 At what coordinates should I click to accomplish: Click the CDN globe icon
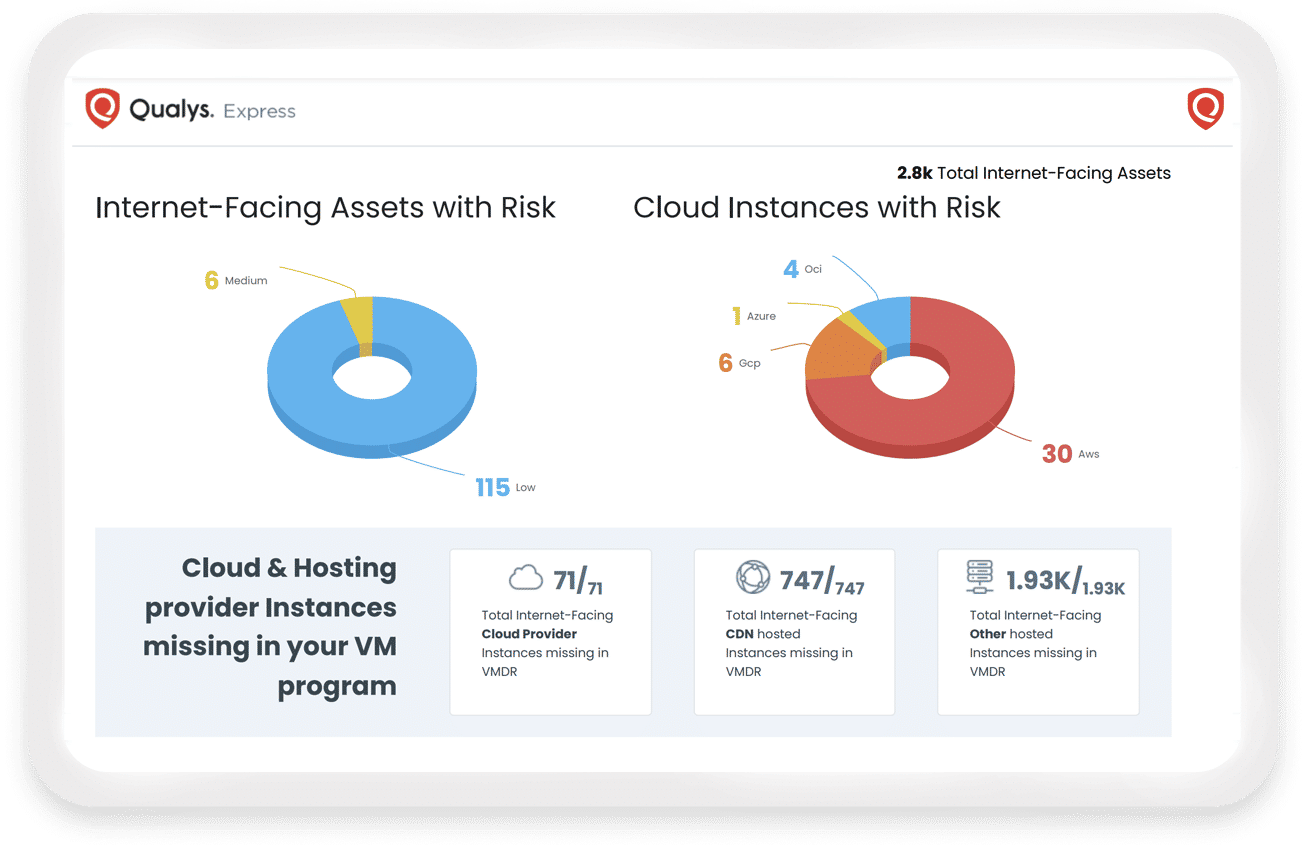752,578
